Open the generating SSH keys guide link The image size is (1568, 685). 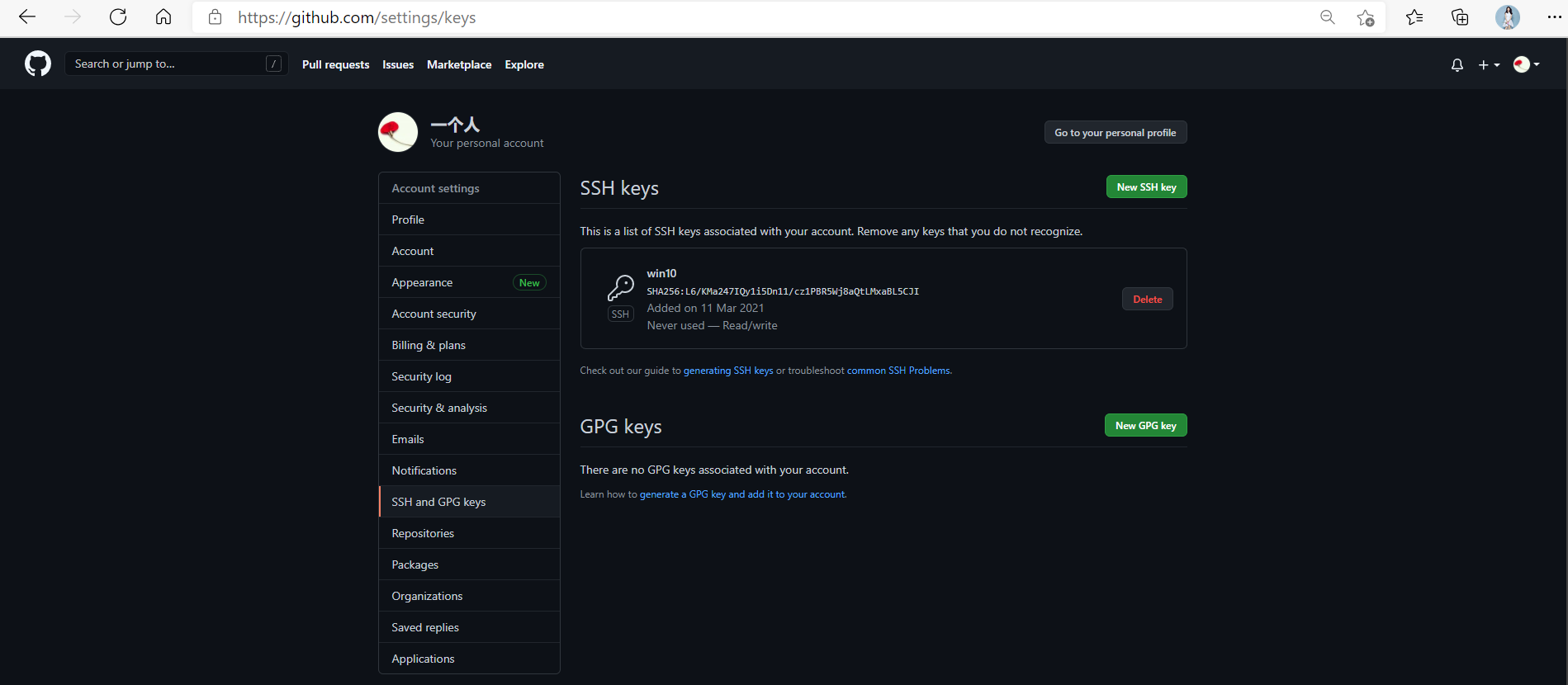pos(727,371)
